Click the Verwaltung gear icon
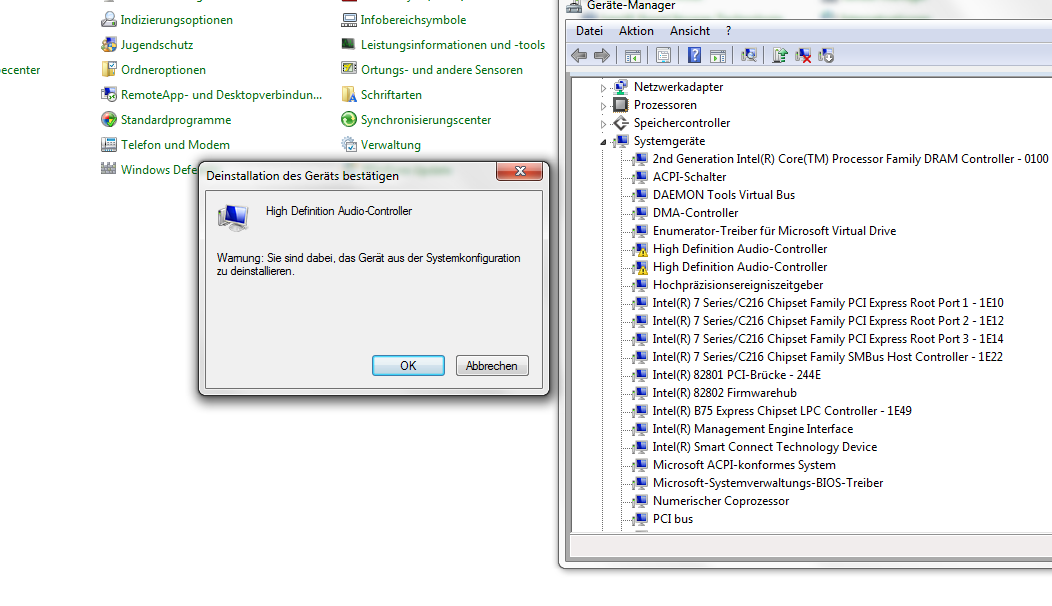Viewport: 1052px width, 606px height. (x=349, y=144)
